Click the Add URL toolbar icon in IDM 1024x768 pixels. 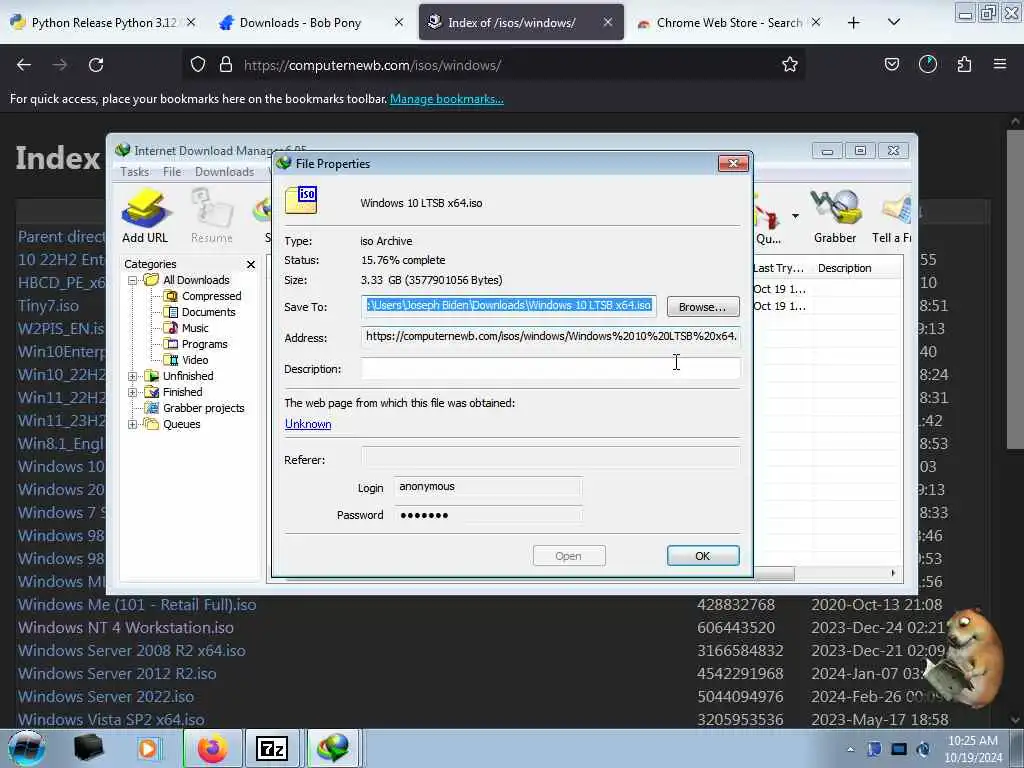pyautogui.click(x=145, y=216)
